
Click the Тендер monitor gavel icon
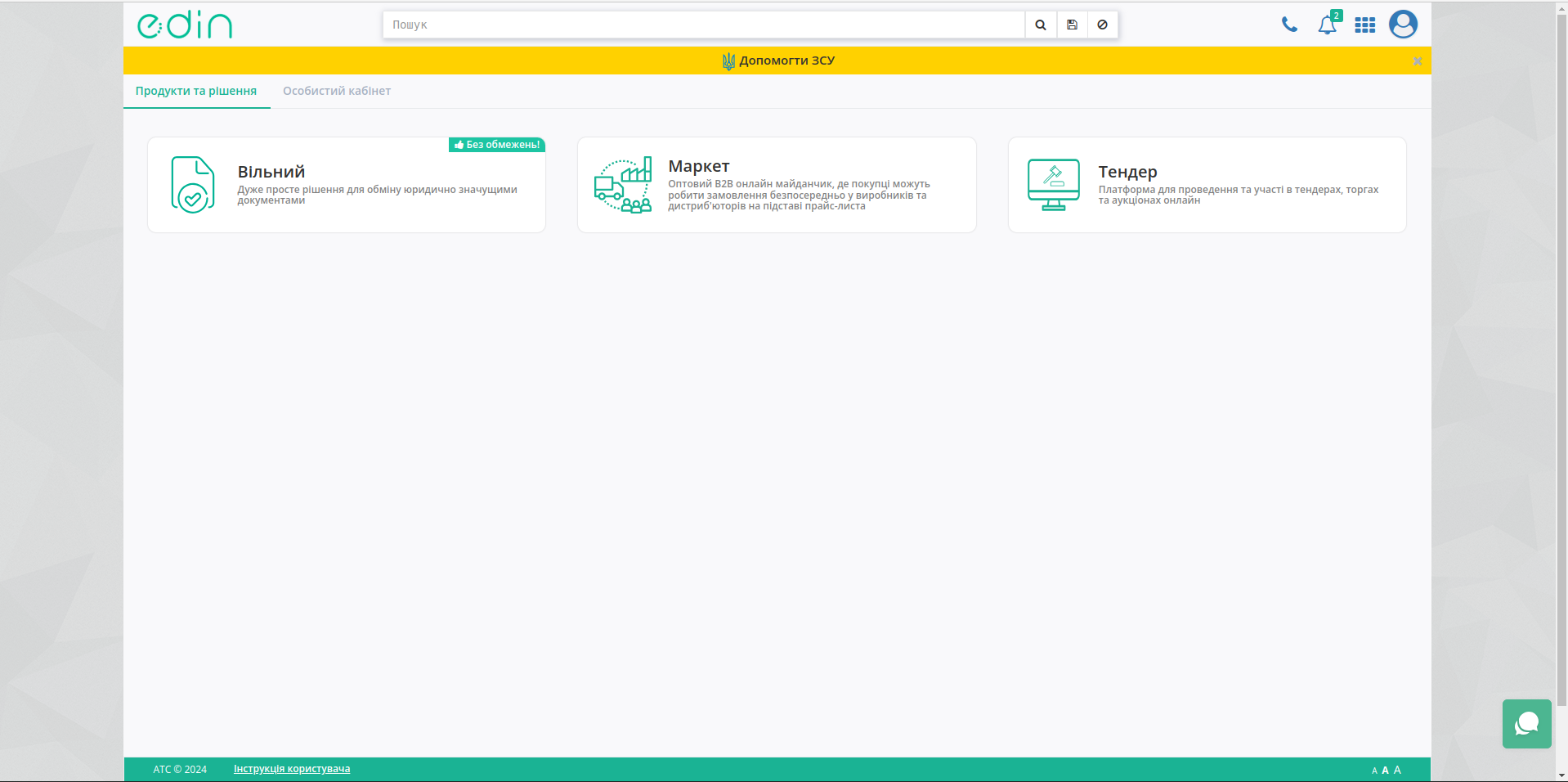coord(1054,185)
